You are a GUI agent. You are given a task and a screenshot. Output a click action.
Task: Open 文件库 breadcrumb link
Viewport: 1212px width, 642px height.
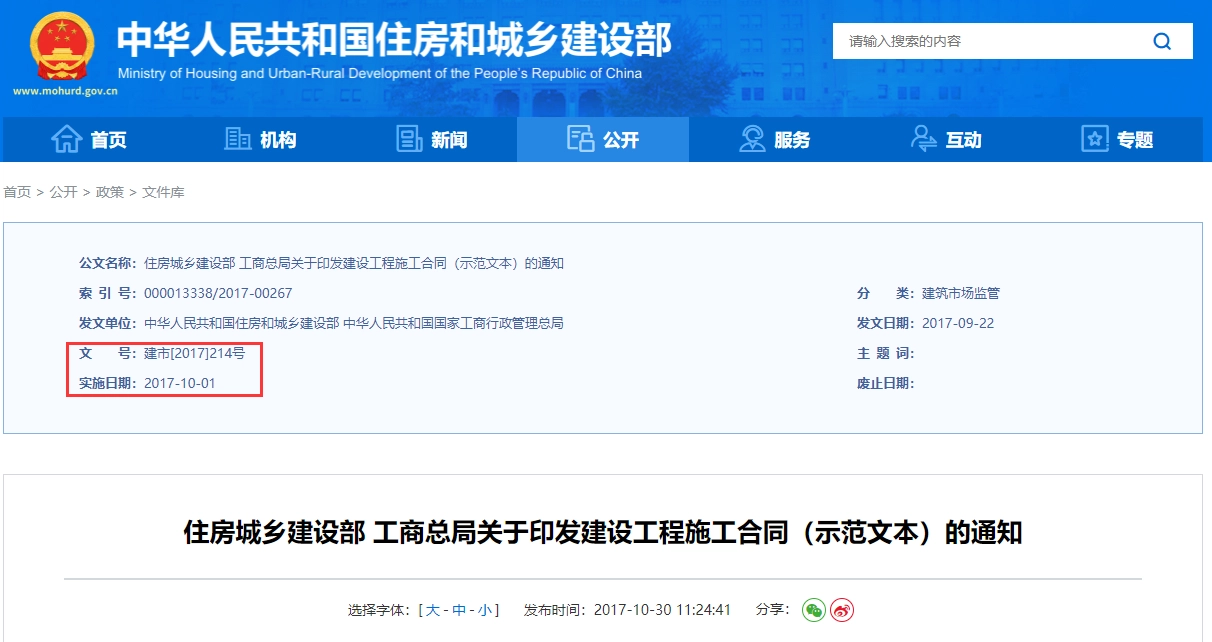click(x=163, y=192)
